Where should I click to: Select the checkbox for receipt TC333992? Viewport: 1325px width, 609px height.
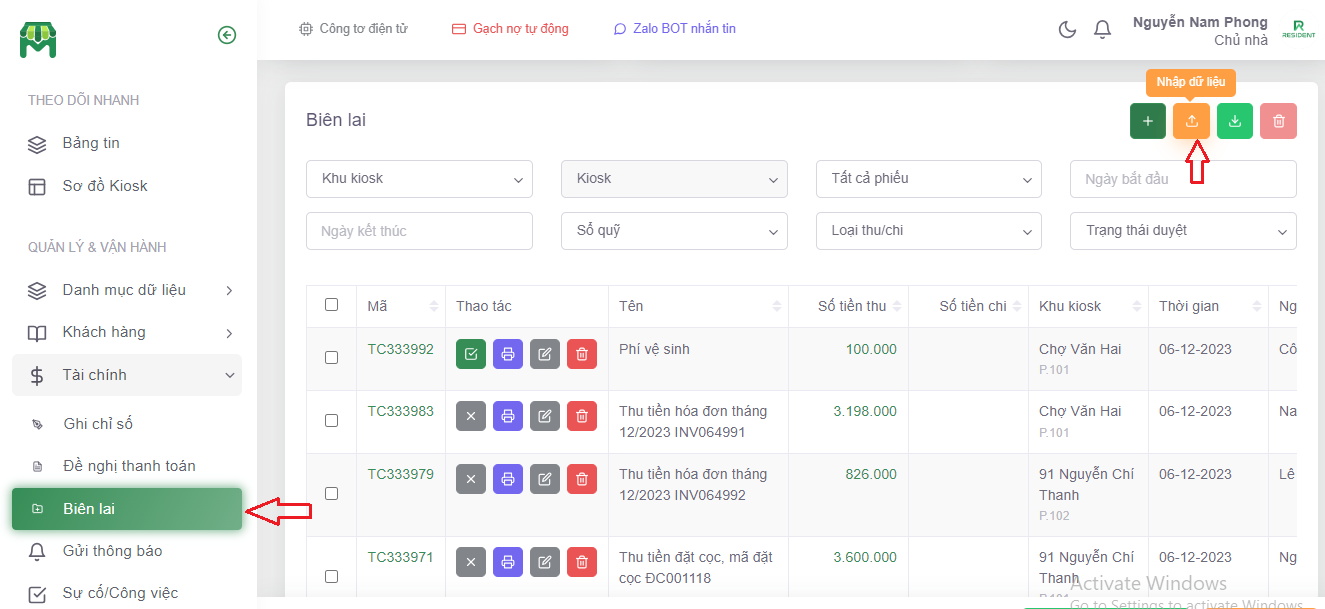pyautogui.click(x=331, y=357)
